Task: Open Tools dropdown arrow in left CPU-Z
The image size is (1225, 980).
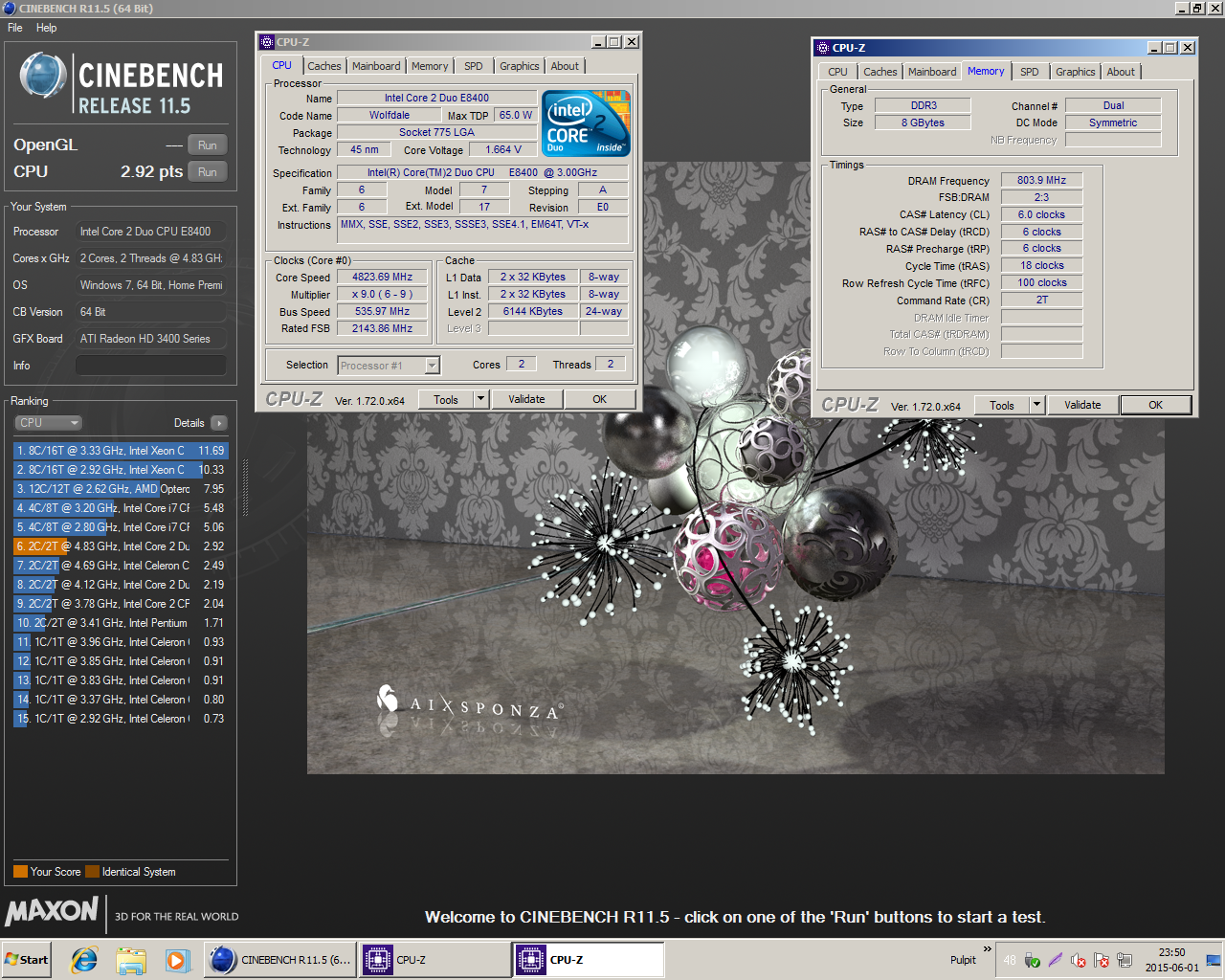Action: click(x=481, y=400)
